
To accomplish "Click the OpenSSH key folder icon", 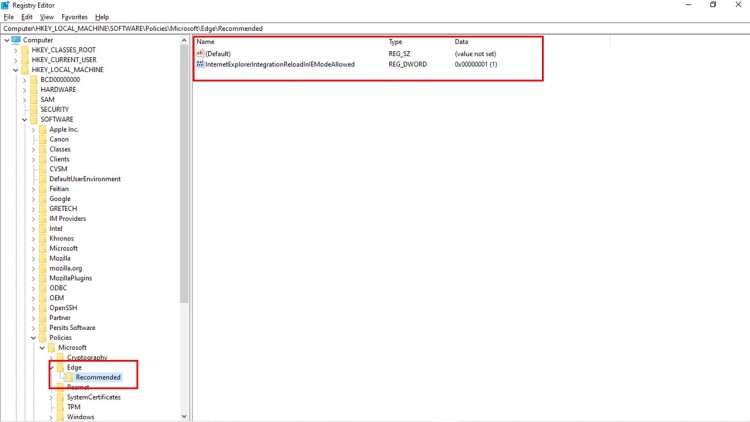I will [42, 308].
